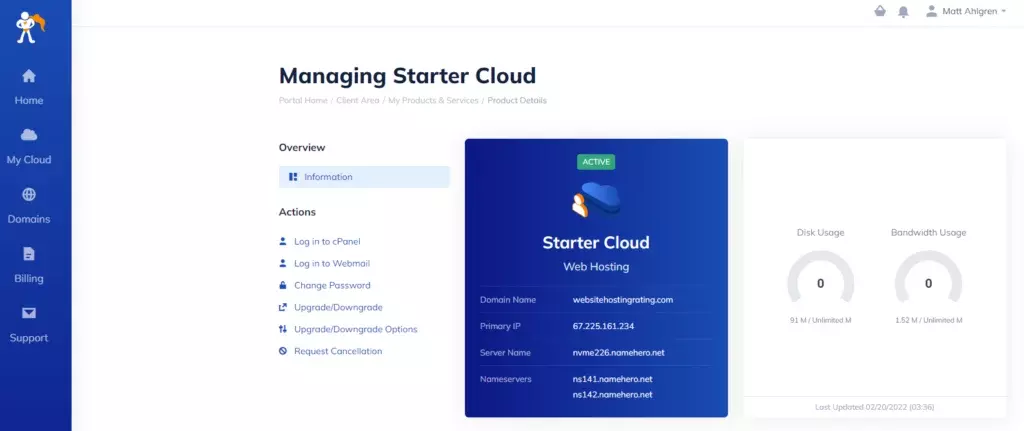Go to Domains using the globe icon
This screenshot has height=431, width=1024.
[29, 195]
